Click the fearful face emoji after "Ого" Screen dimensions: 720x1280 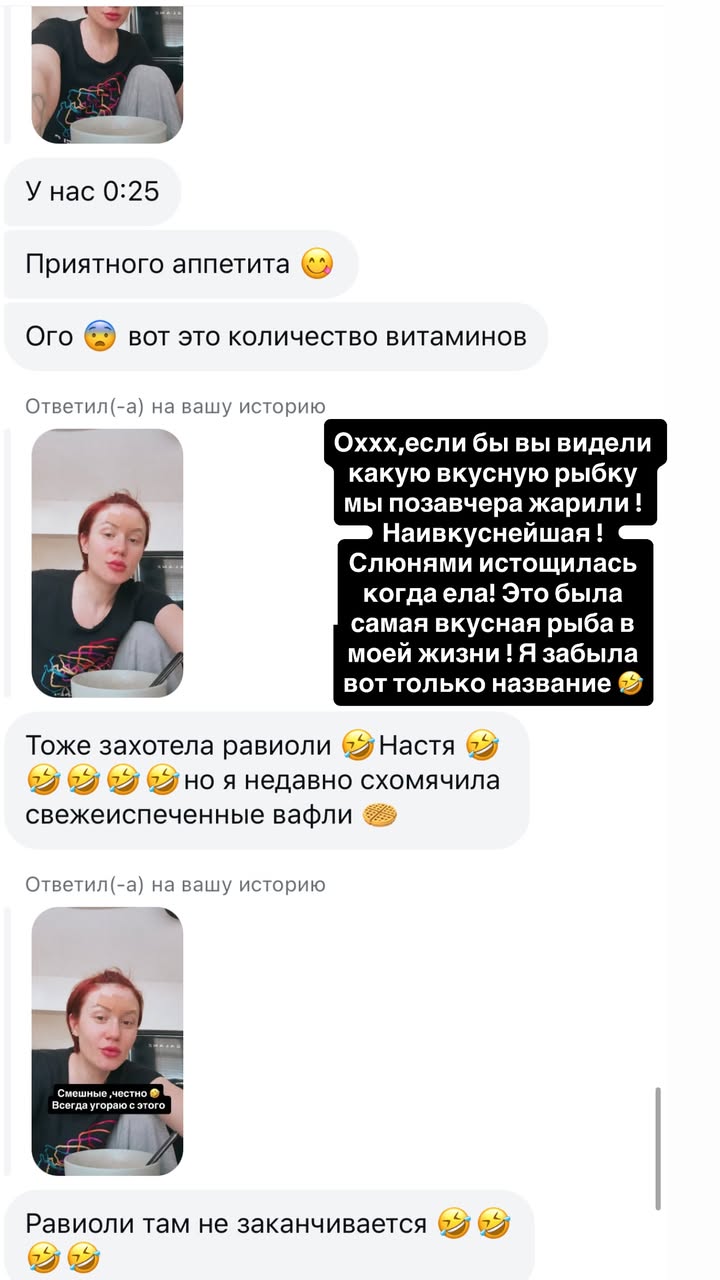(101, 336)
